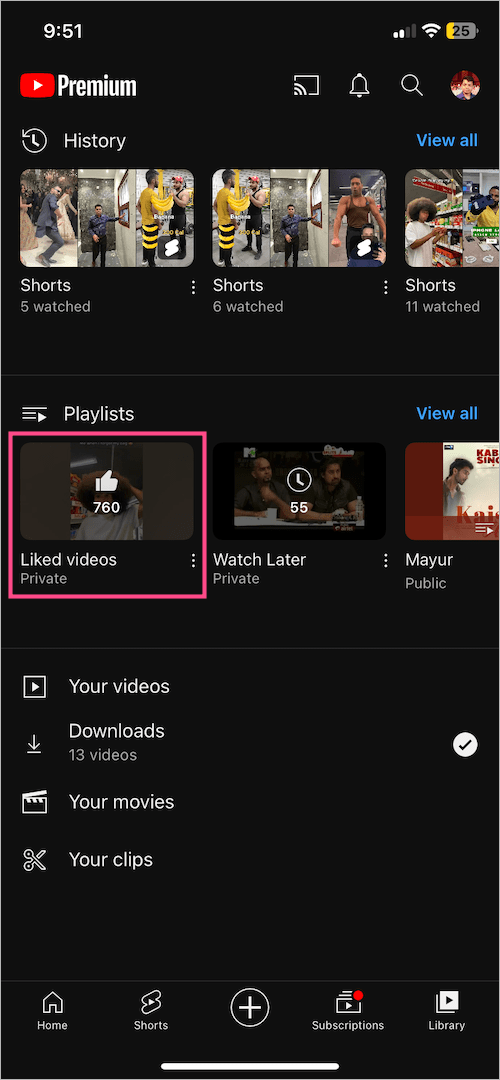This screenshot has width=500, height=1080.
Task: Tap the YouTube Premium logo
Action: [79, 86]
